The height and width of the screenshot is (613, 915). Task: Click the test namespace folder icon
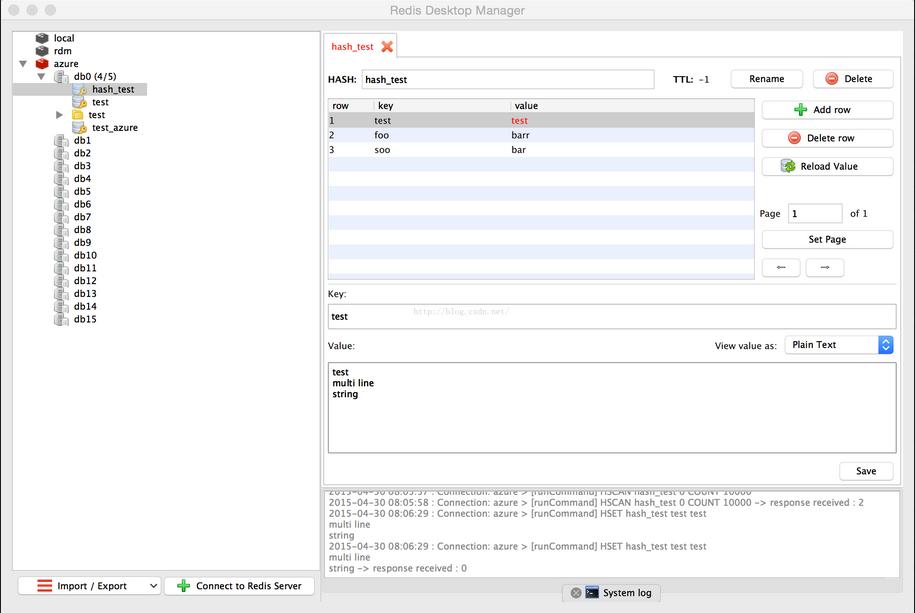pyautogui.click(x=78, y=114)
